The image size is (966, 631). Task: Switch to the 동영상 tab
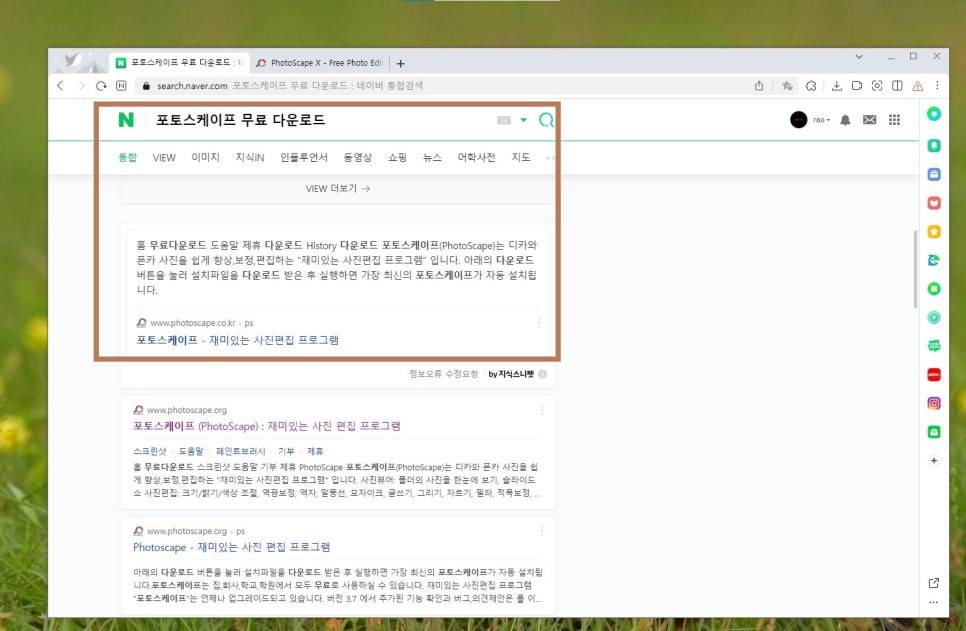357,157
